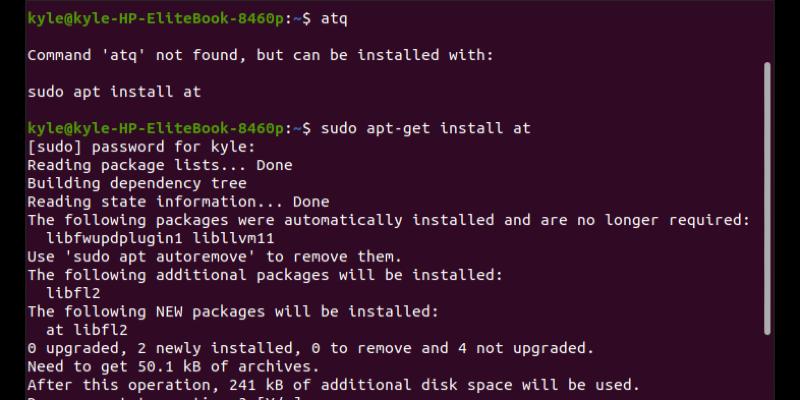Click the '0 upgraded, 2 newly installed' summary line

311,348
